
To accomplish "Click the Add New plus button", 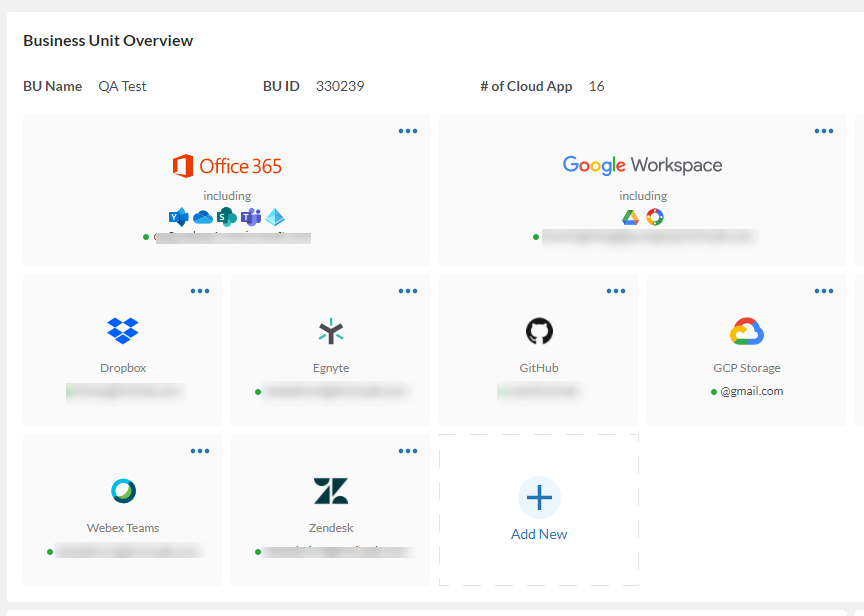I will click(x=539, y=497).
